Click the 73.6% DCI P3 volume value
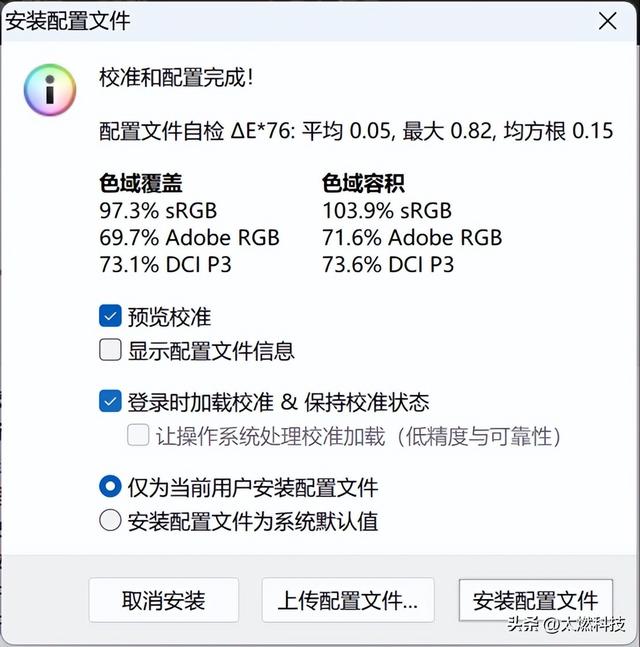Image resolution: width=640 pixels, height=647 pixels. pyautogui.click(x=387, y=265)
